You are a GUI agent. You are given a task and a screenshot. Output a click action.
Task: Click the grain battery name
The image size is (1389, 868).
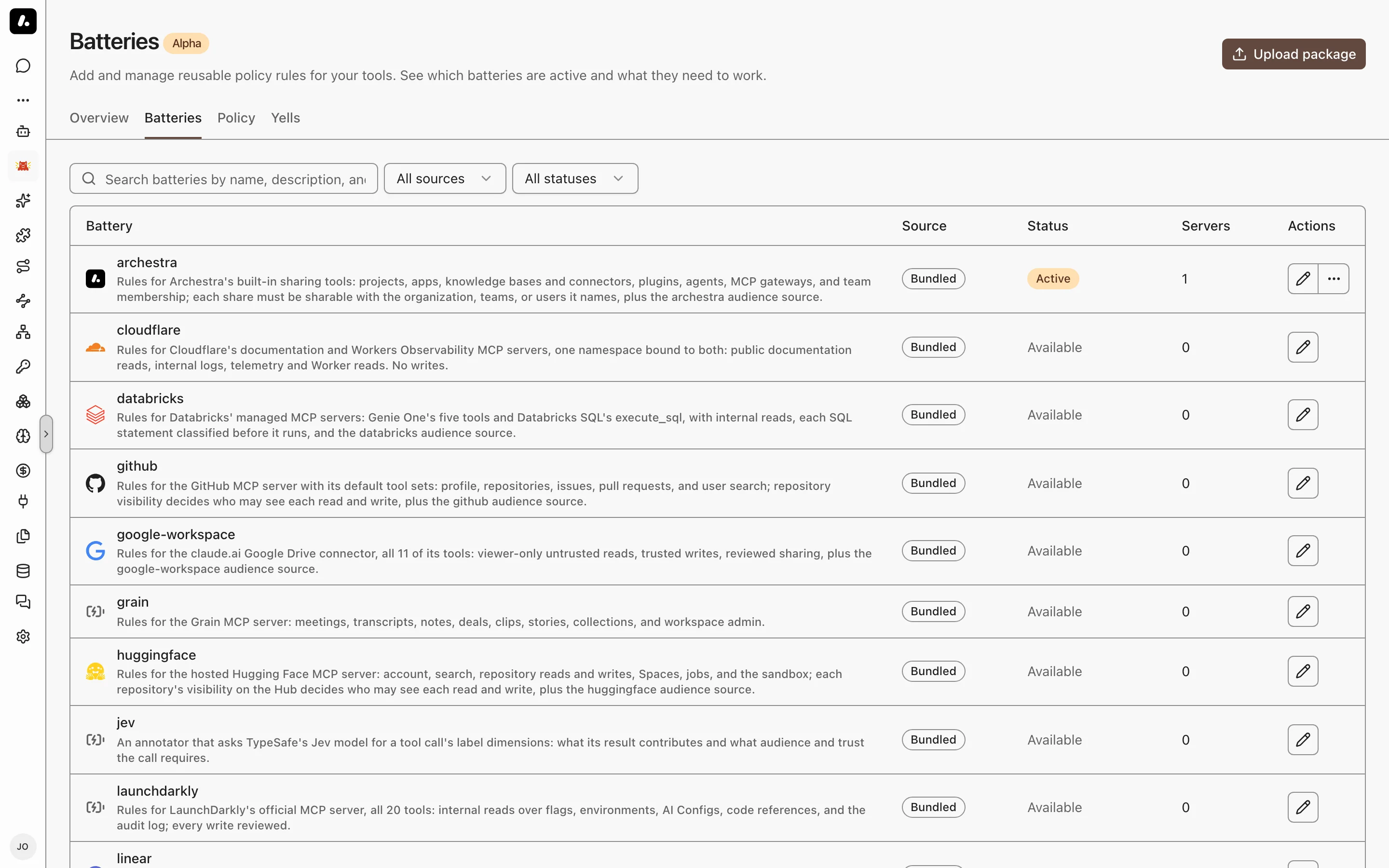(x=133, y=602)
